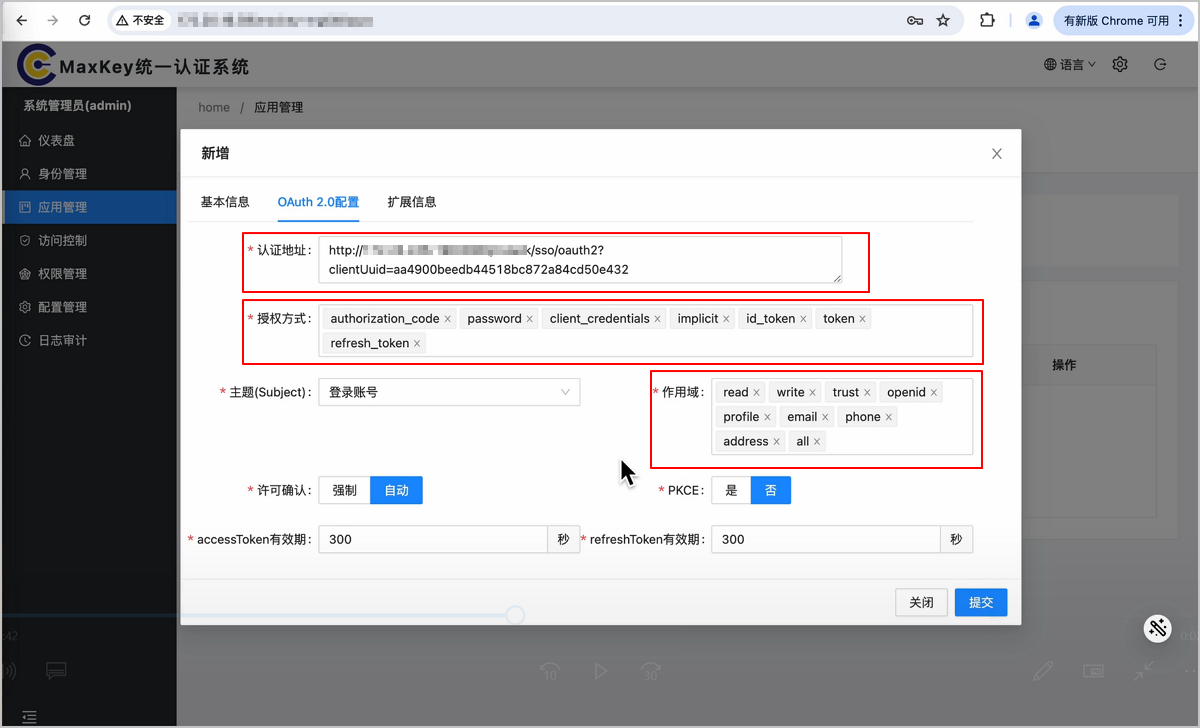Set 许可确认 to 自动
The width and height of the screenshot is (1200, 728).
pyautogui.click(x=396, y=490)
